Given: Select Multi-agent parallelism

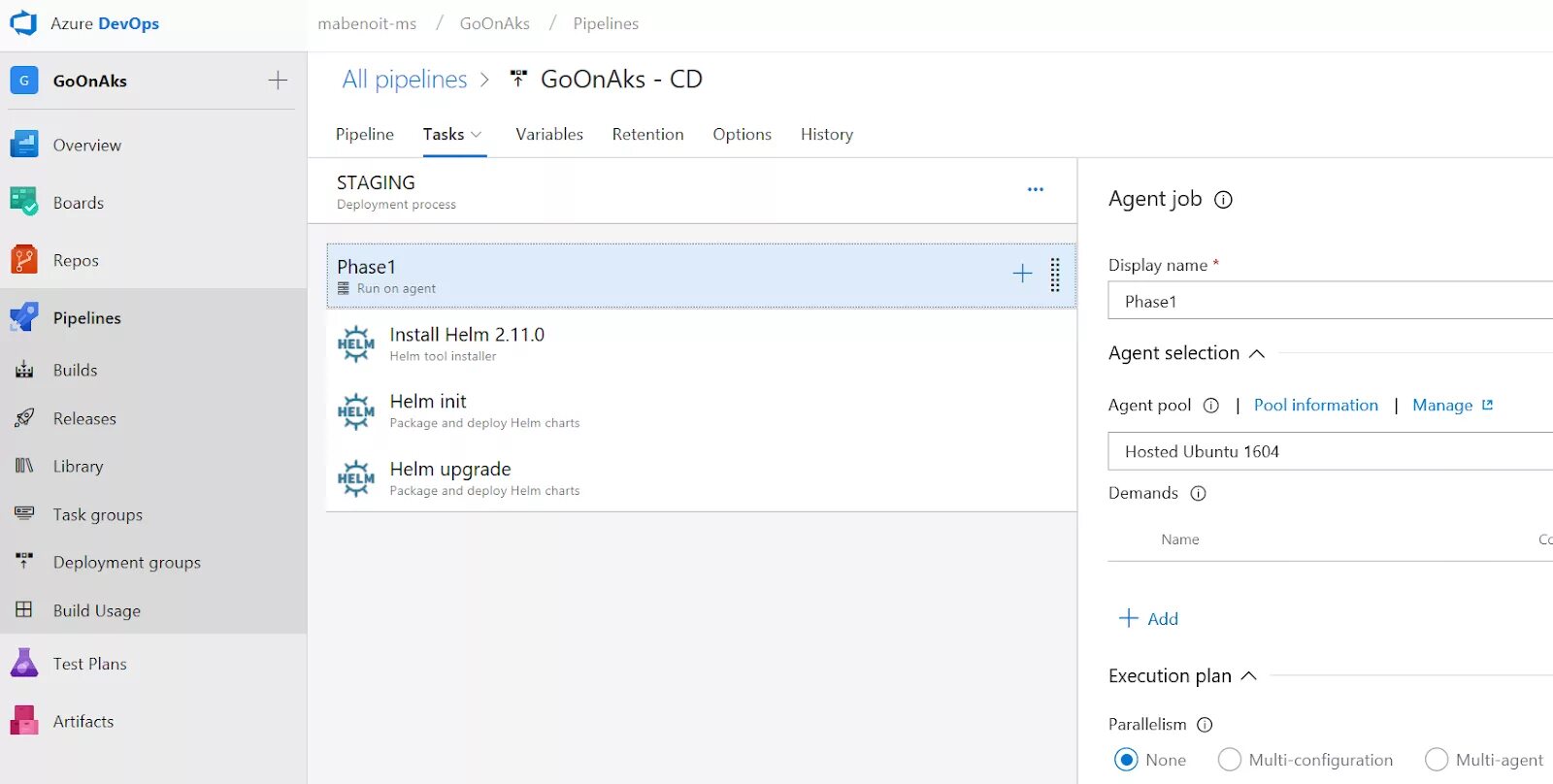Looking at the screenshot, I should pos(1437,760).
